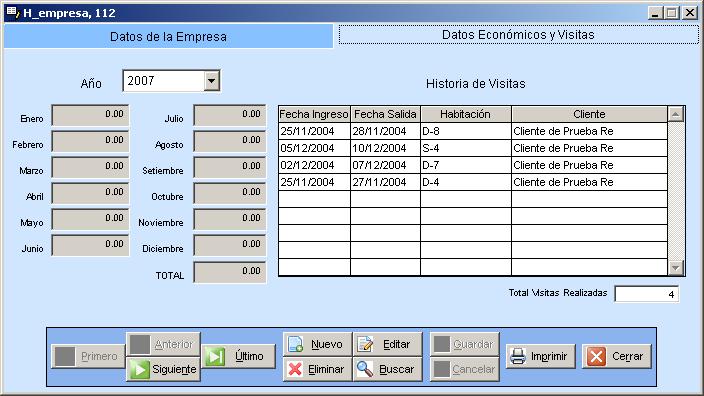Switch to Datos de la Empresa tab
The width and height of the screenshot is (704, 396).
click(x=168, y=36)
